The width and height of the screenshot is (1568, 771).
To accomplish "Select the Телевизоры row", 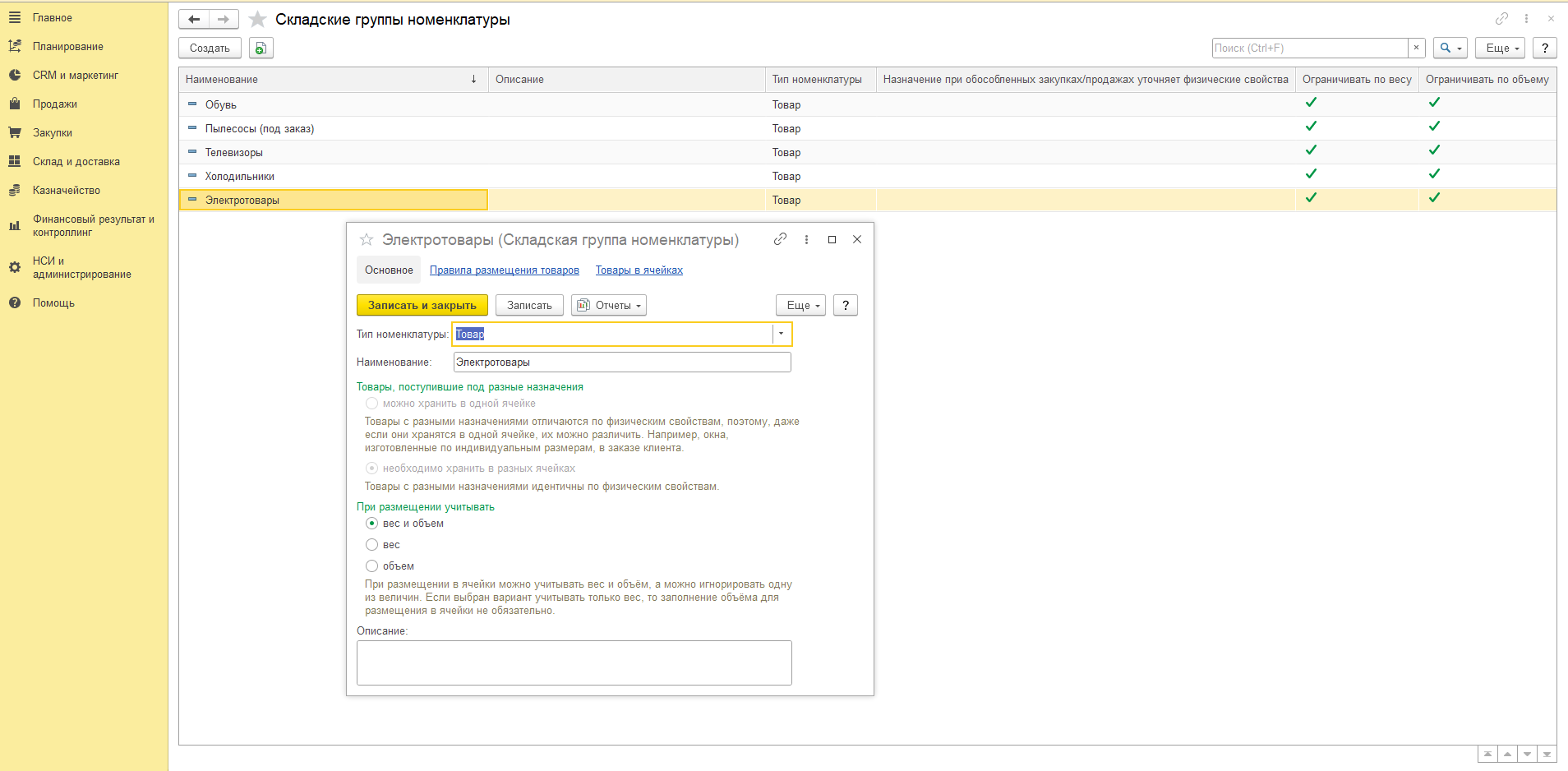I will [867, 152].
